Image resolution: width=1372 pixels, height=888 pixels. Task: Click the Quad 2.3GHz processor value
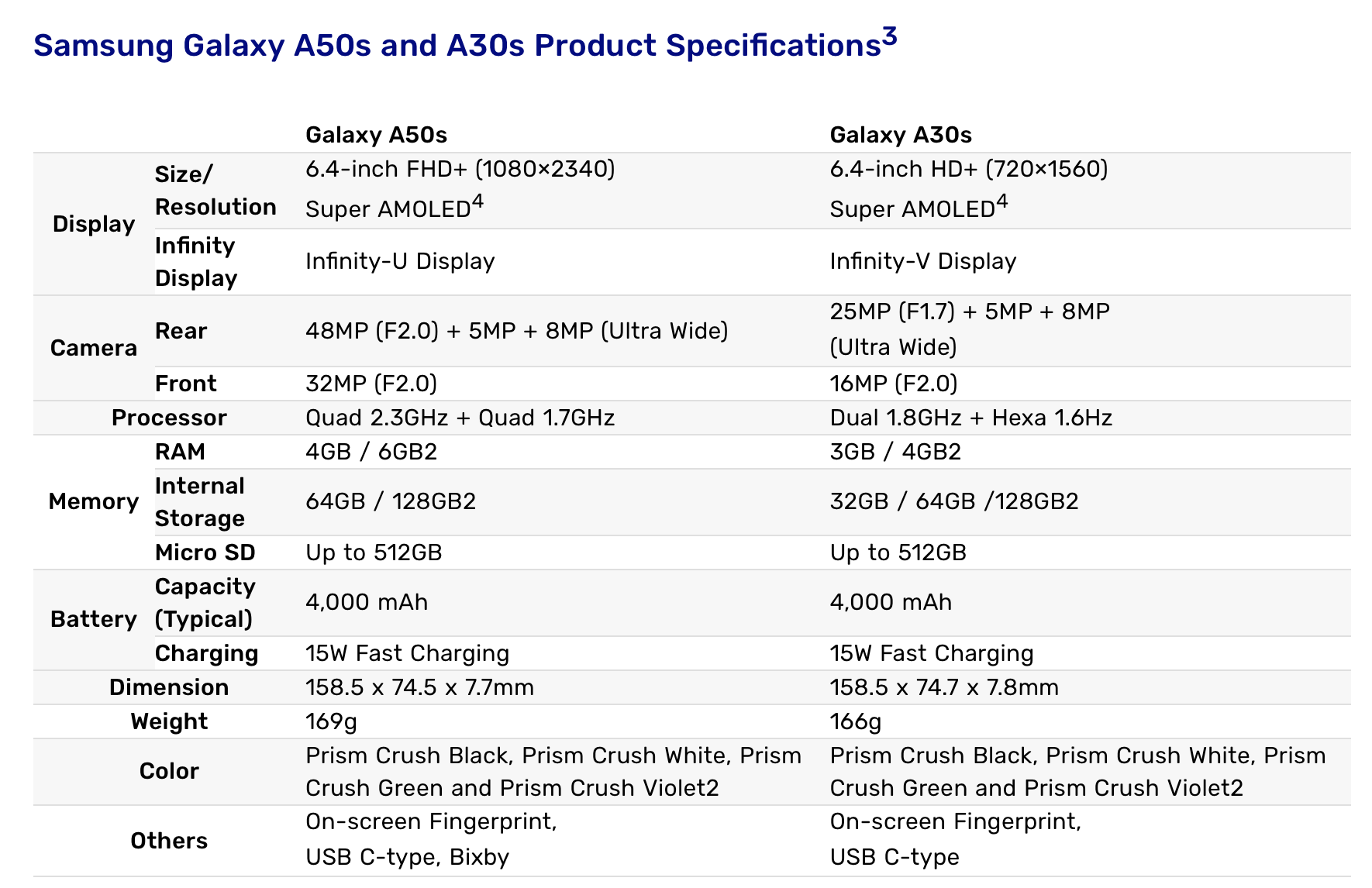click(x=460, y=418)
